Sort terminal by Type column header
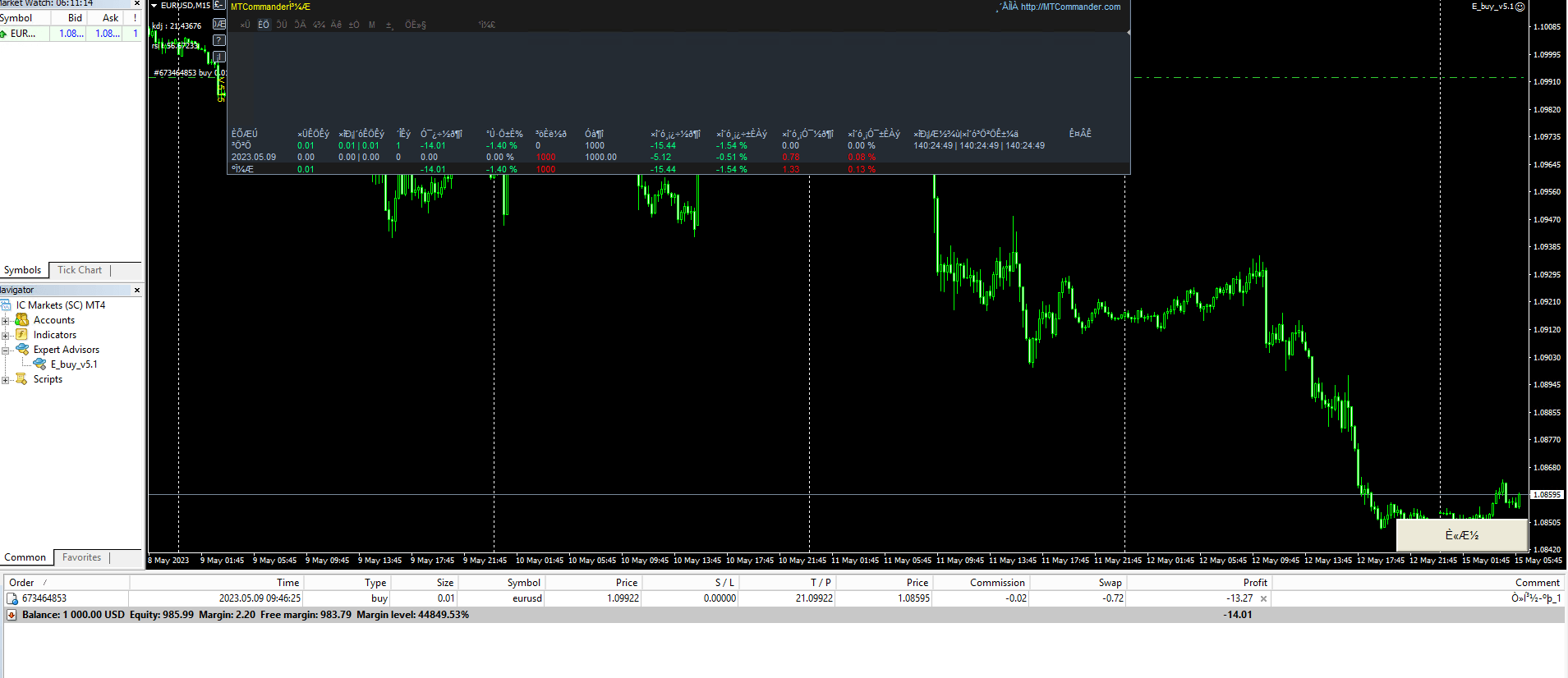Image resolution: width=1568 pixels, height=678 pixels. tap(347, 583)
